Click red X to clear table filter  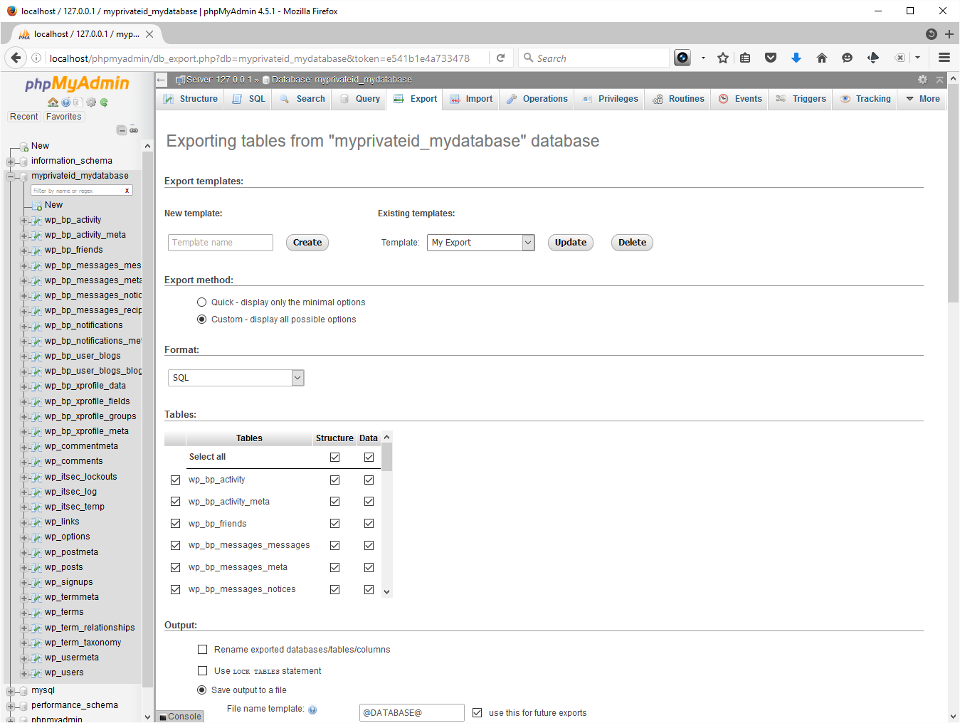pyautogui.click(x=127, y=190)
